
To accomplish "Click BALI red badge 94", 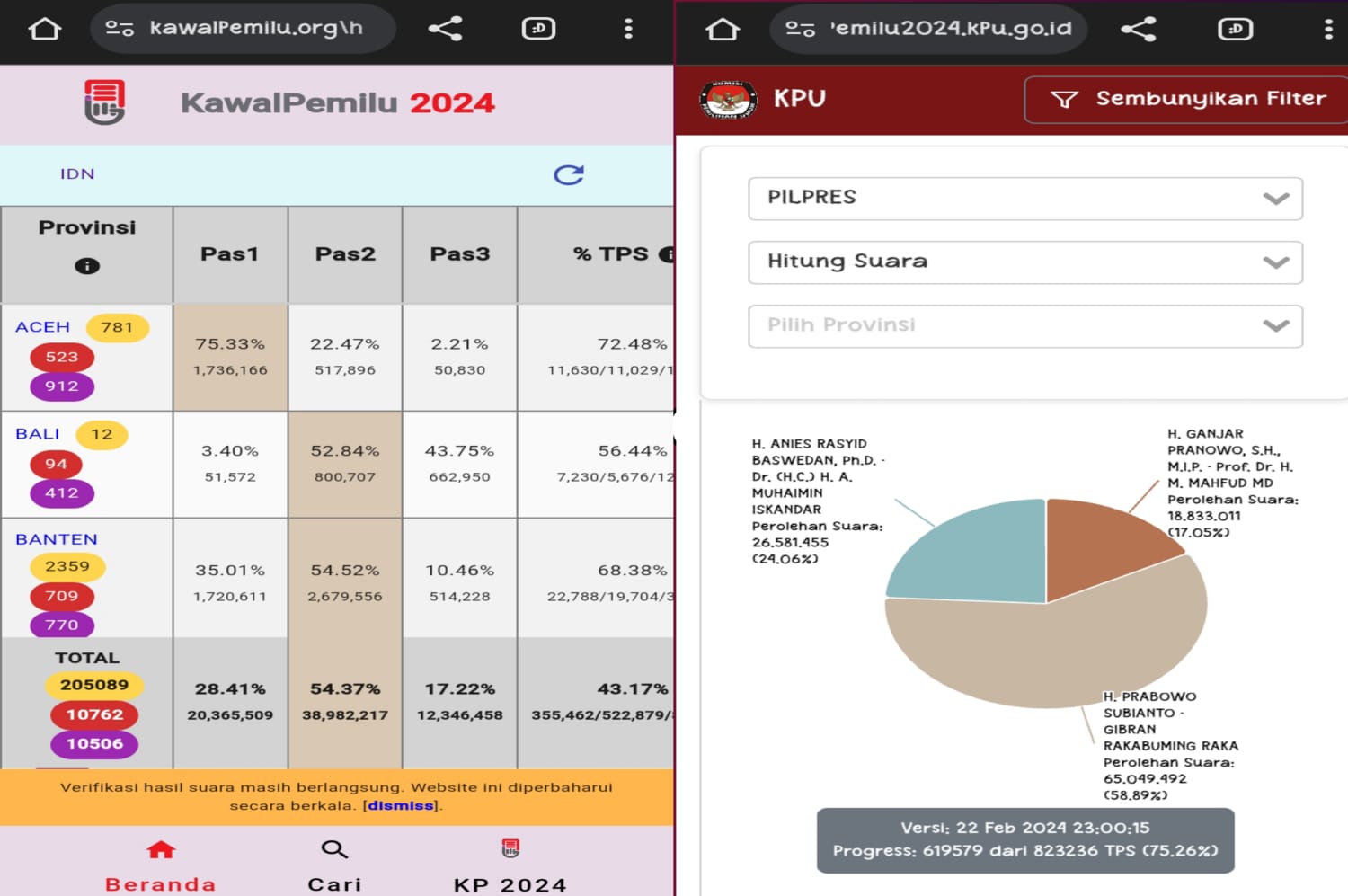I will tap(56, 464).
